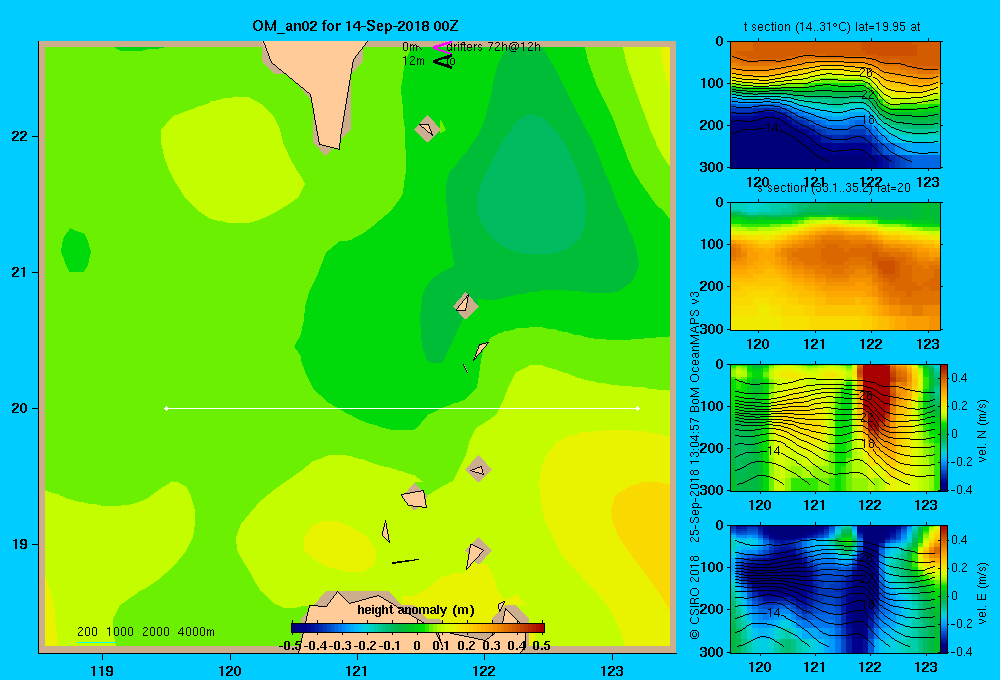Click the main map latitude tick '20'
Viewport: 1000px width, 680px height.
19,408
